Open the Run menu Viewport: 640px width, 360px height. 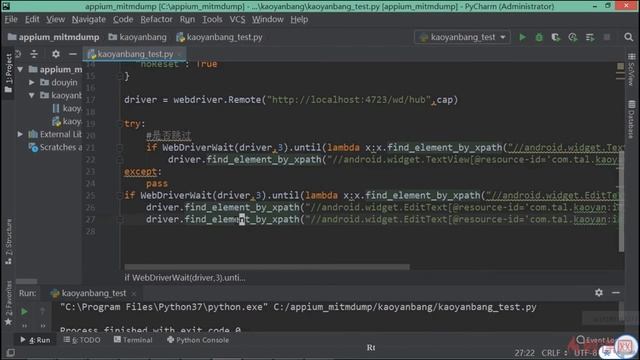point(187,19)
